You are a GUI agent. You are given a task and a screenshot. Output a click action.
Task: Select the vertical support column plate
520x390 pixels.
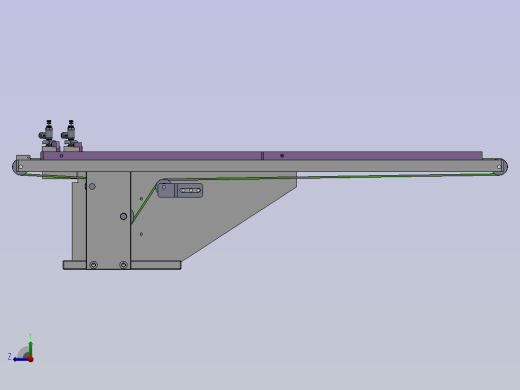click(x=108, y=220)
